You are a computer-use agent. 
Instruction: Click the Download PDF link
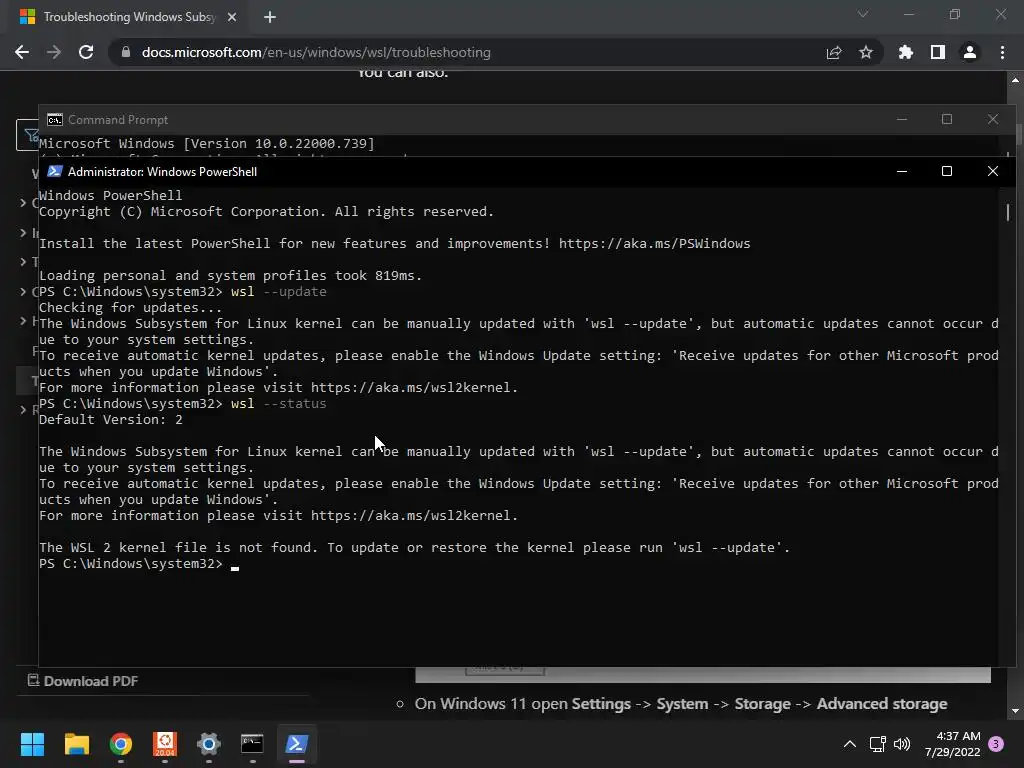pyautogui.click(x=82, y=681)
